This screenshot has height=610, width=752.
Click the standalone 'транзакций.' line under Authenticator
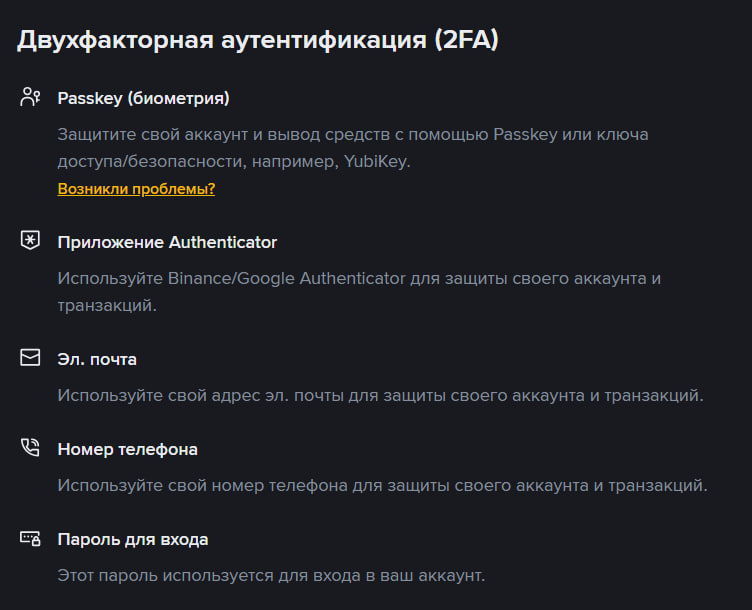click(107, 305)
